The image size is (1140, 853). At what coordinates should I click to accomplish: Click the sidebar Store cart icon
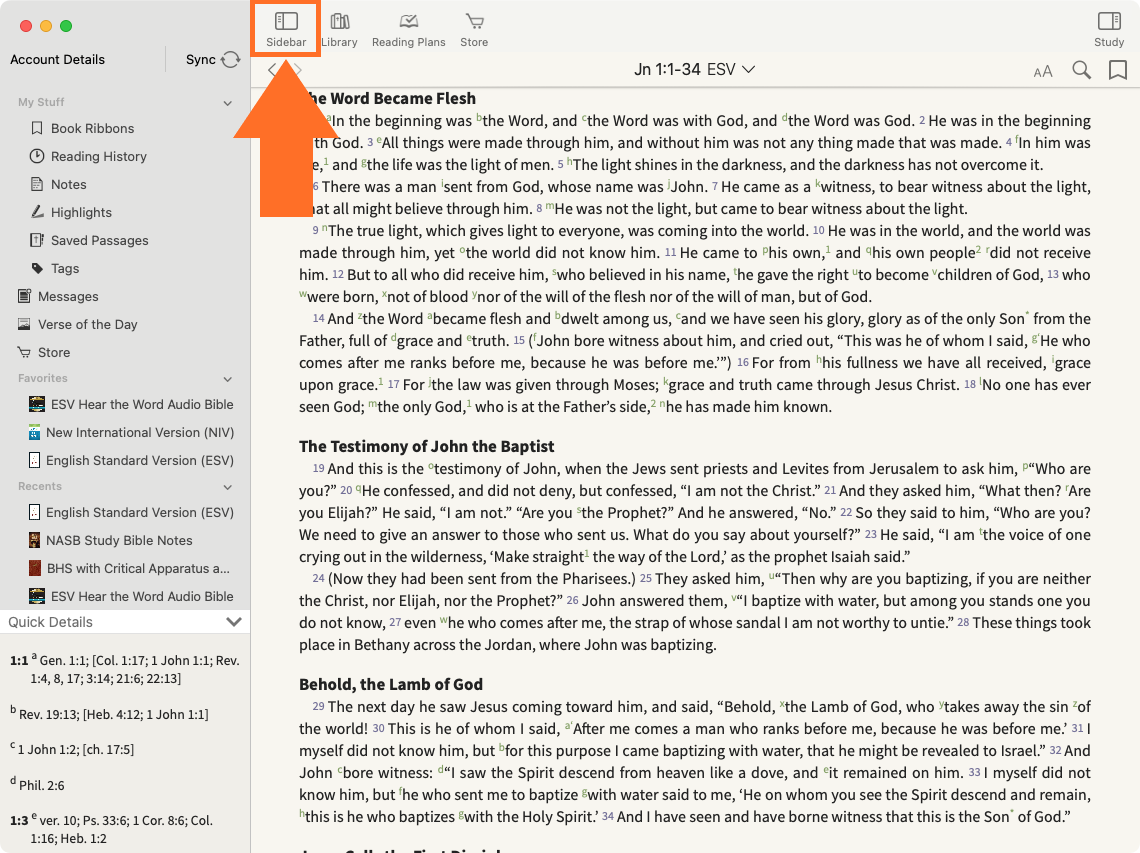pos(24,353)
